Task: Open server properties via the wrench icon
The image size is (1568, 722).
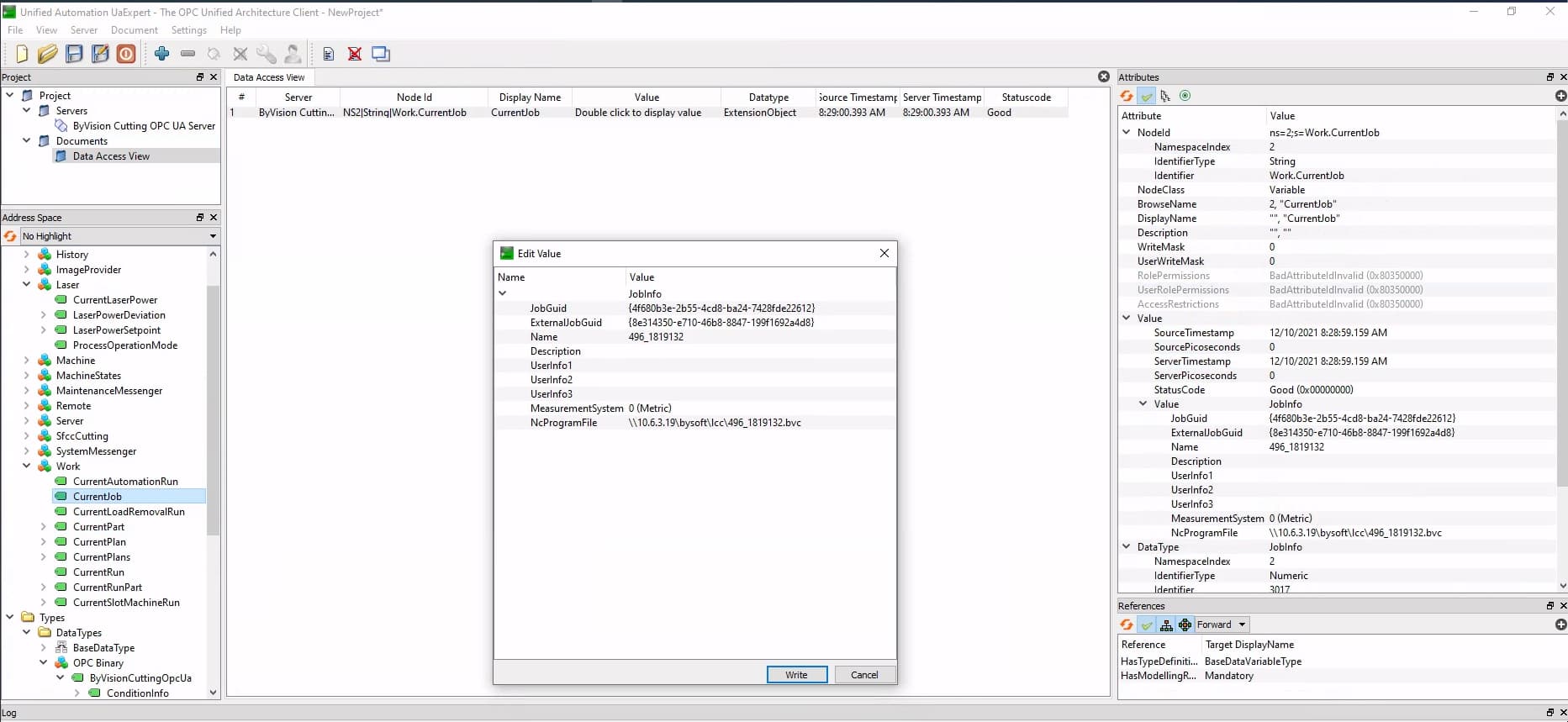Action: point(267,54)
